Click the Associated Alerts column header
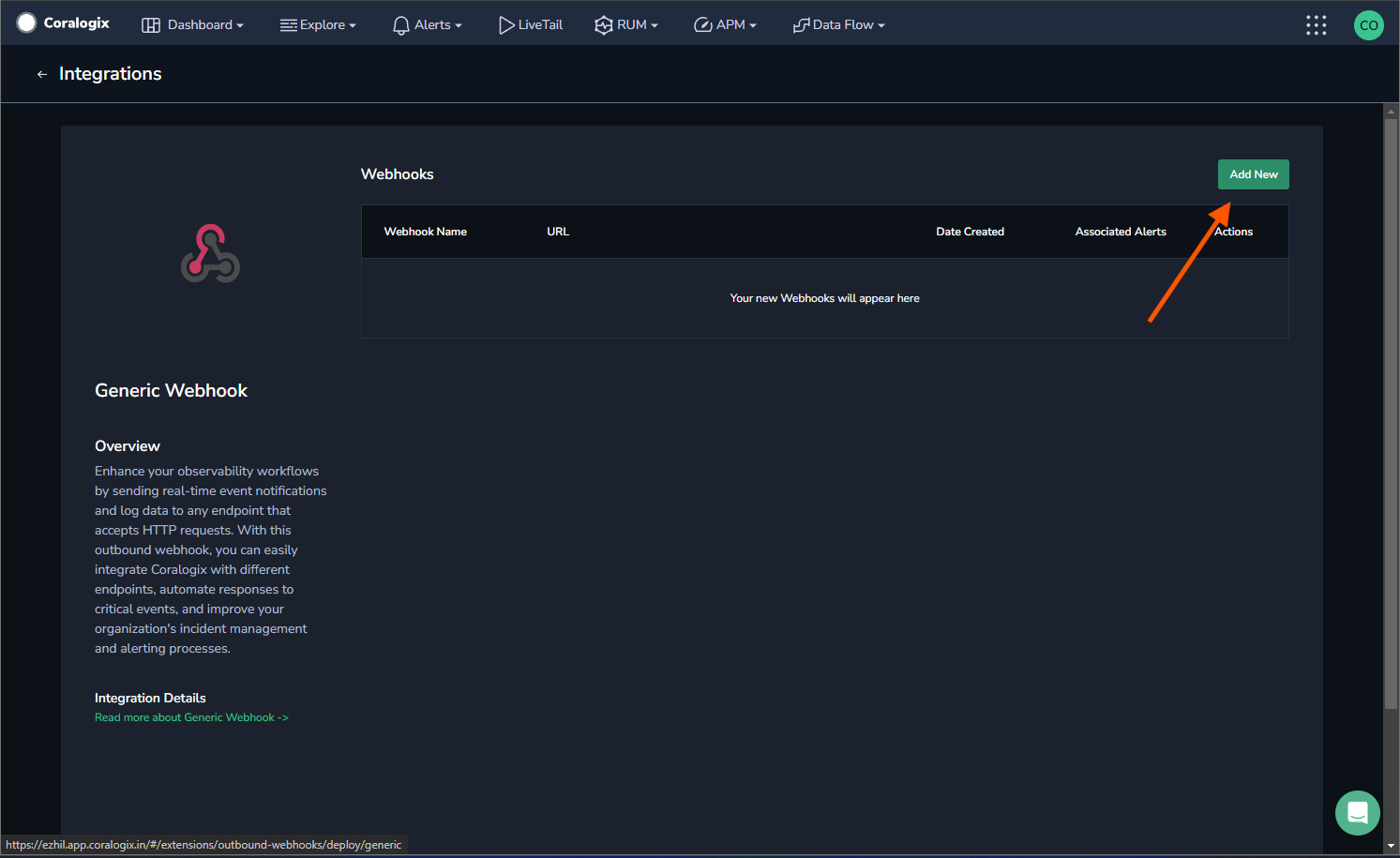The height and width of the screenshot is (858, 1400). point(1121,232)
